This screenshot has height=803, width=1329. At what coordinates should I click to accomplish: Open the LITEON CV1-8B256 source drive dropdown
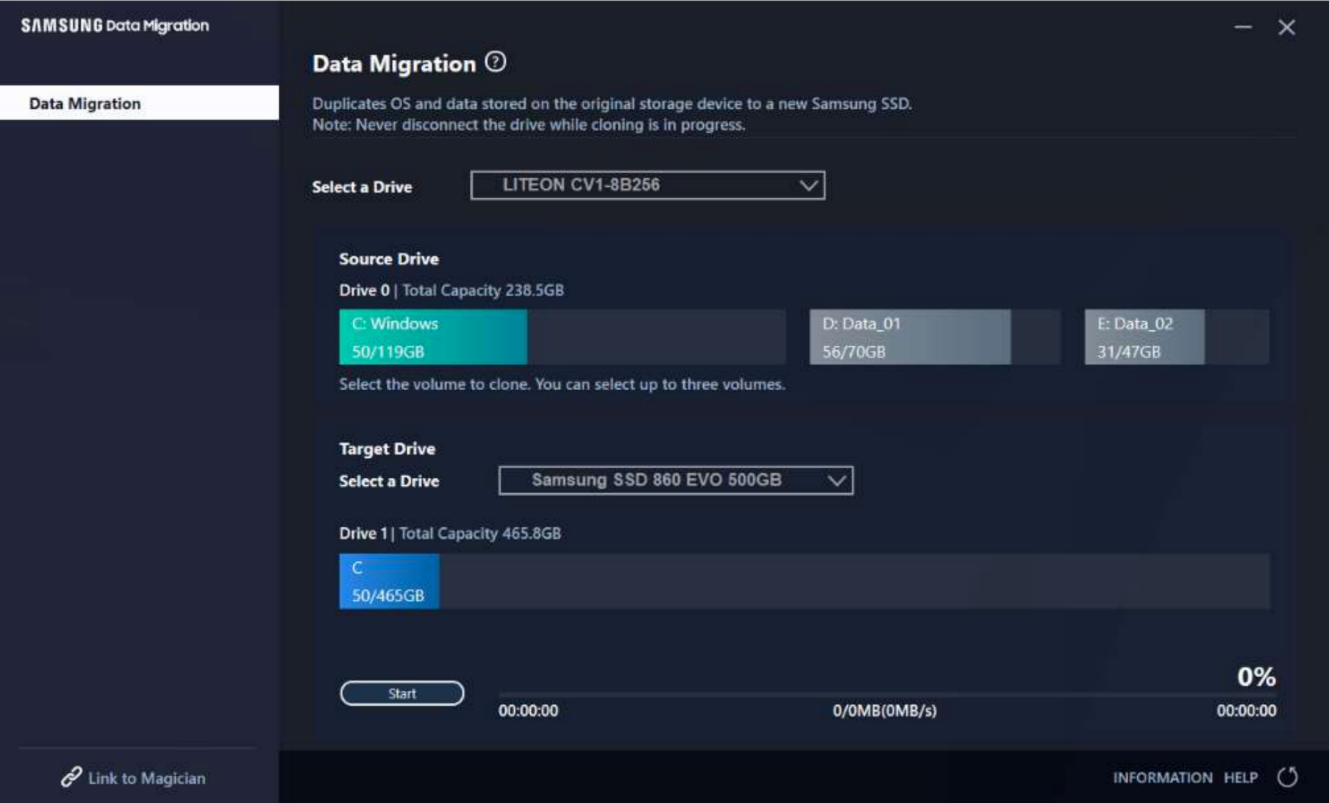point(648,186)
